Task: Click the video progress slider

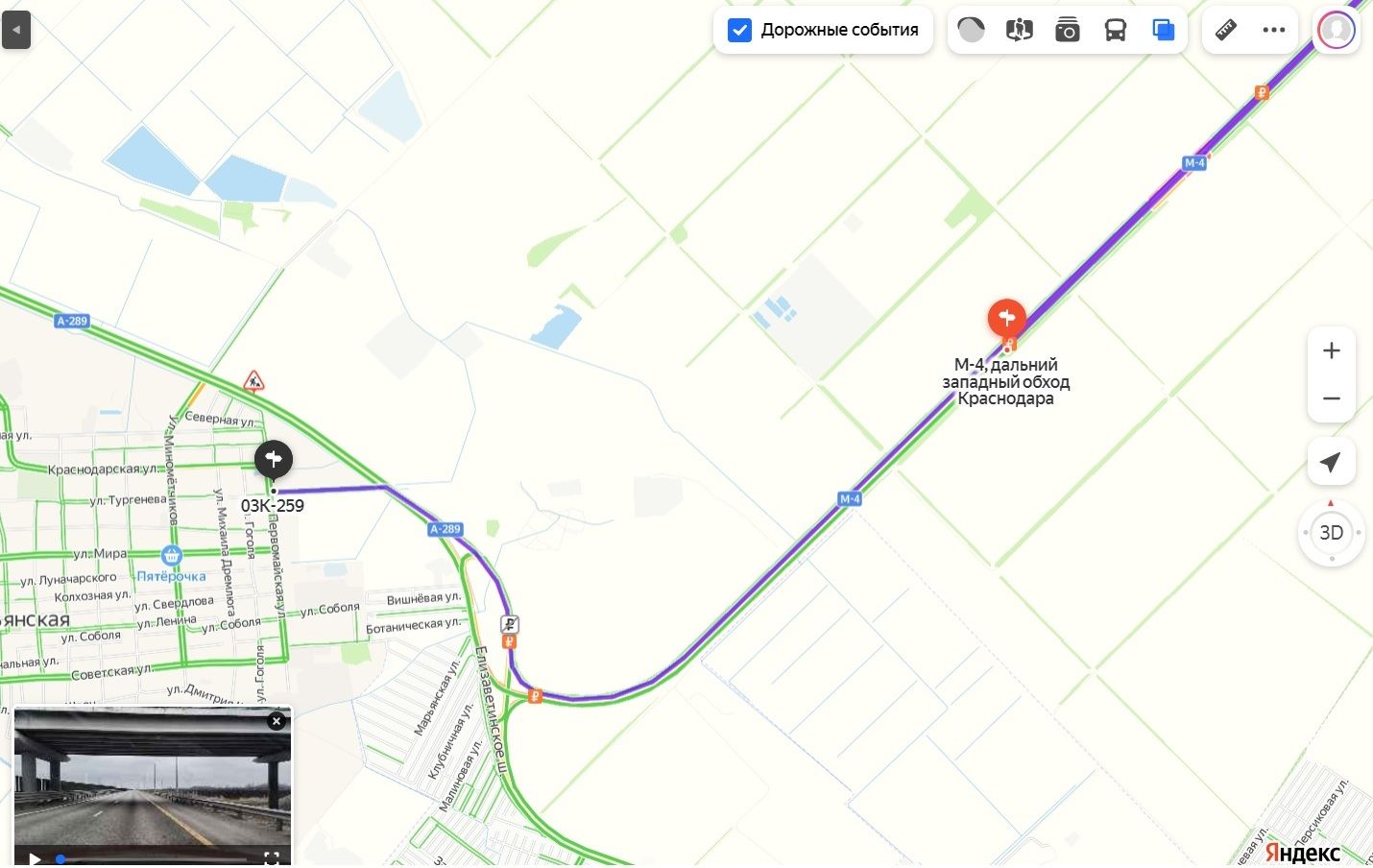Action: click(154, 858)
